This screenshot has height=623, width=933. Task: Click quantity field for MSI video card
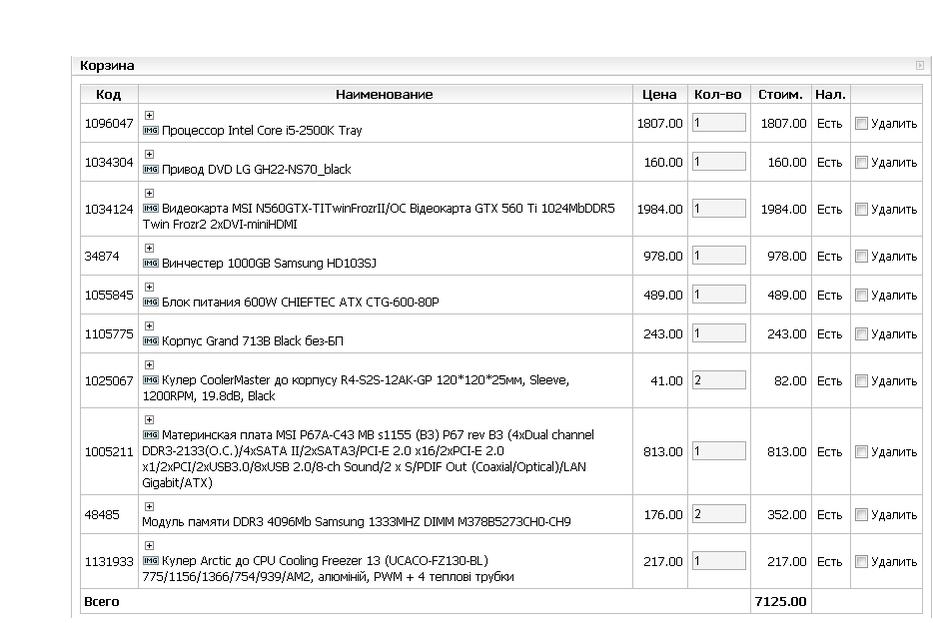tap(719, 208)
